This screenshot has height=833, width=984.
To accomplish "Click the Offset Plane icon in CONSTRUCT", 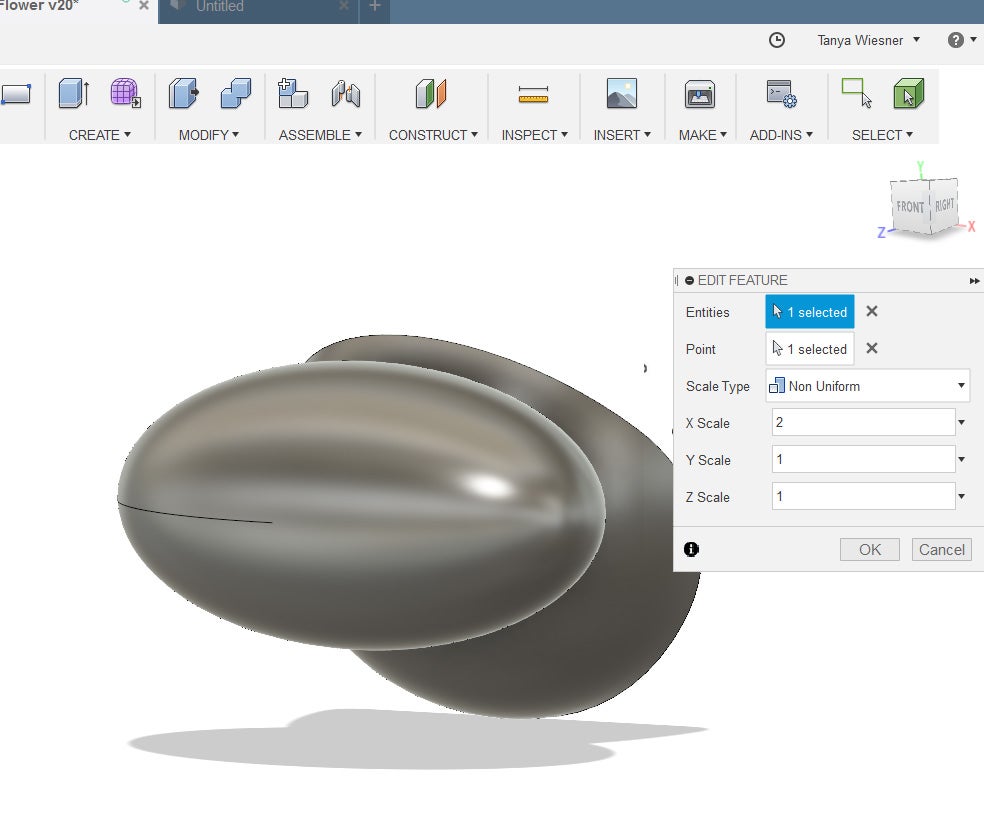I will (431, 94).
